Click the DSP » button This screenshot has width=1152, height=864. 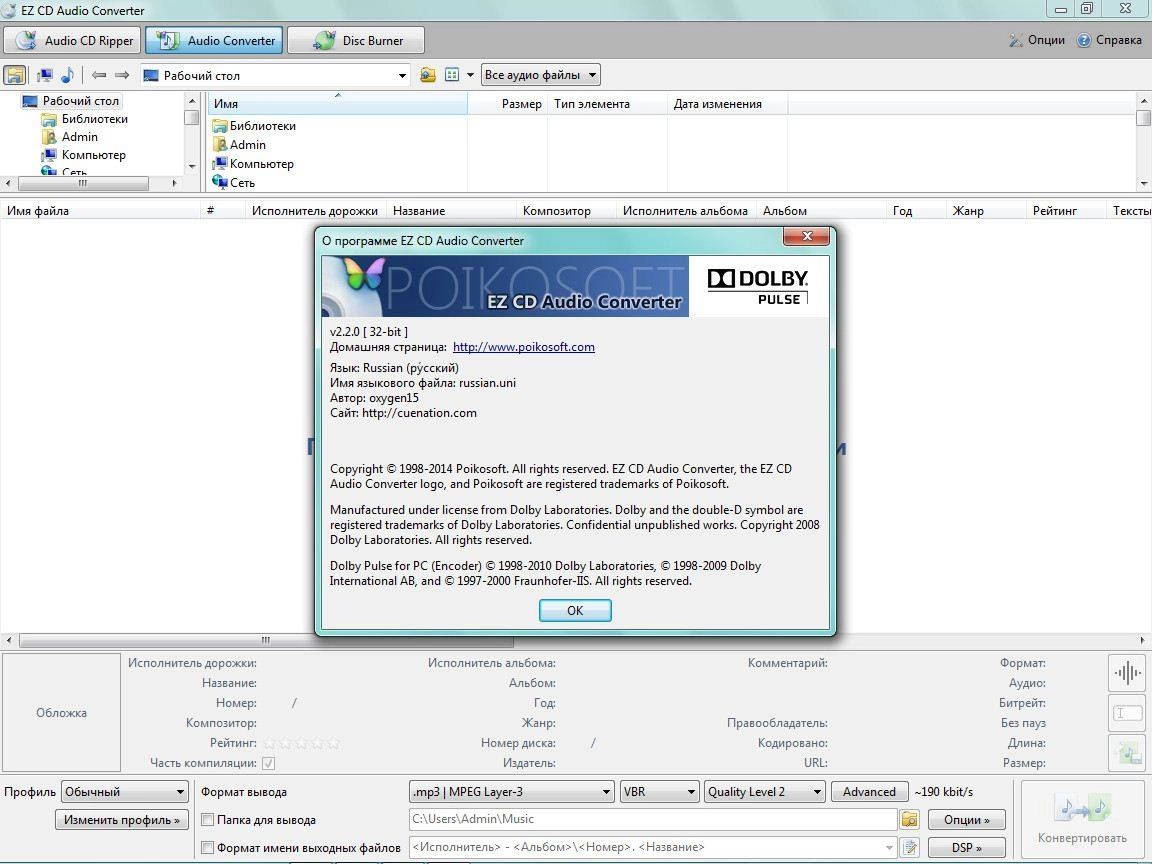click(966, 848)
